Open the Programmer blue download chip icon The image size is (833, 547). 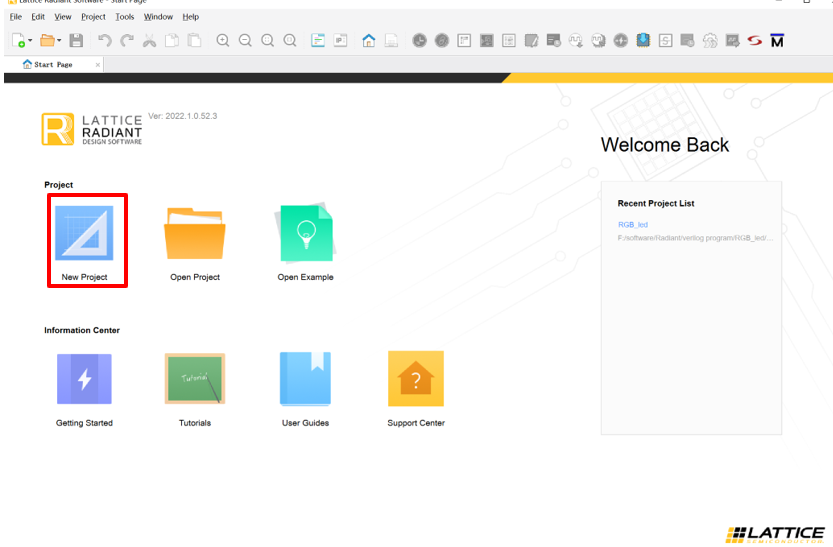click(x=643, y=40)
